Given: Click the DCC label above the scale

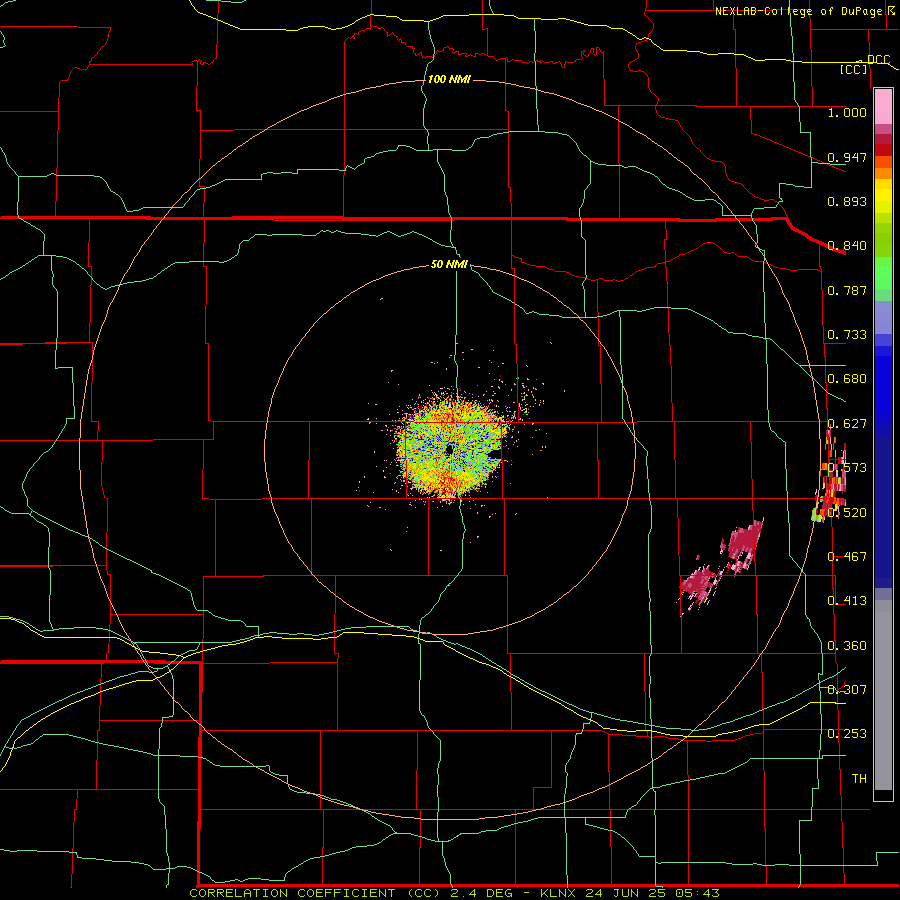Looking at the screenshot, I should [x=878, y=59].
